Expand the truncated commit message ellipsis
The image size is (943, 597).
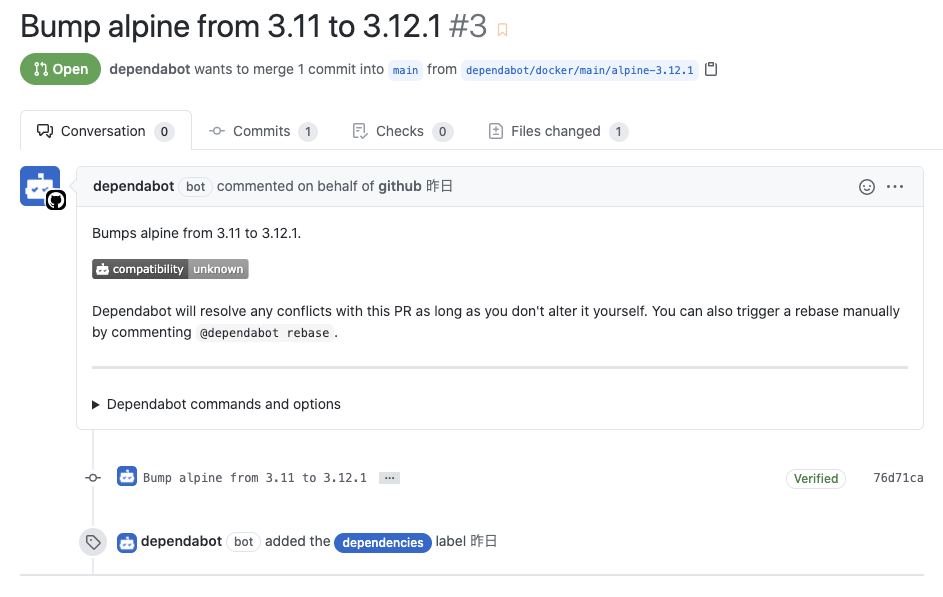click(388, 477)
